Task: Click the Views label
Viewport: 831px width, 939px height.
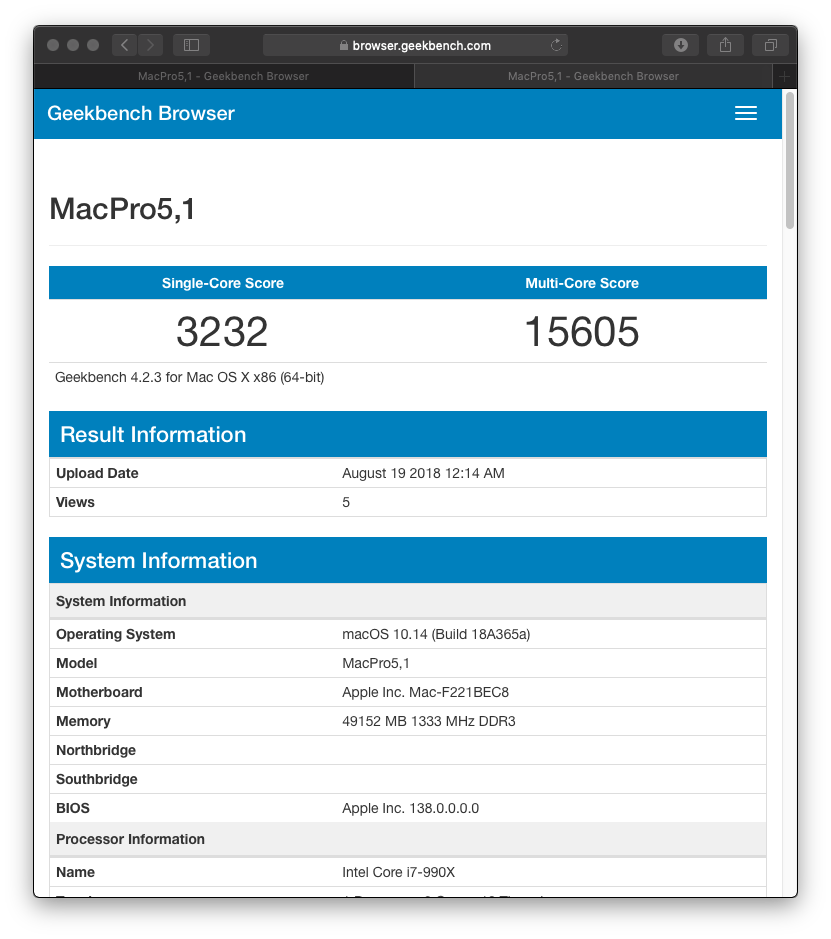Action: [75, 502]
